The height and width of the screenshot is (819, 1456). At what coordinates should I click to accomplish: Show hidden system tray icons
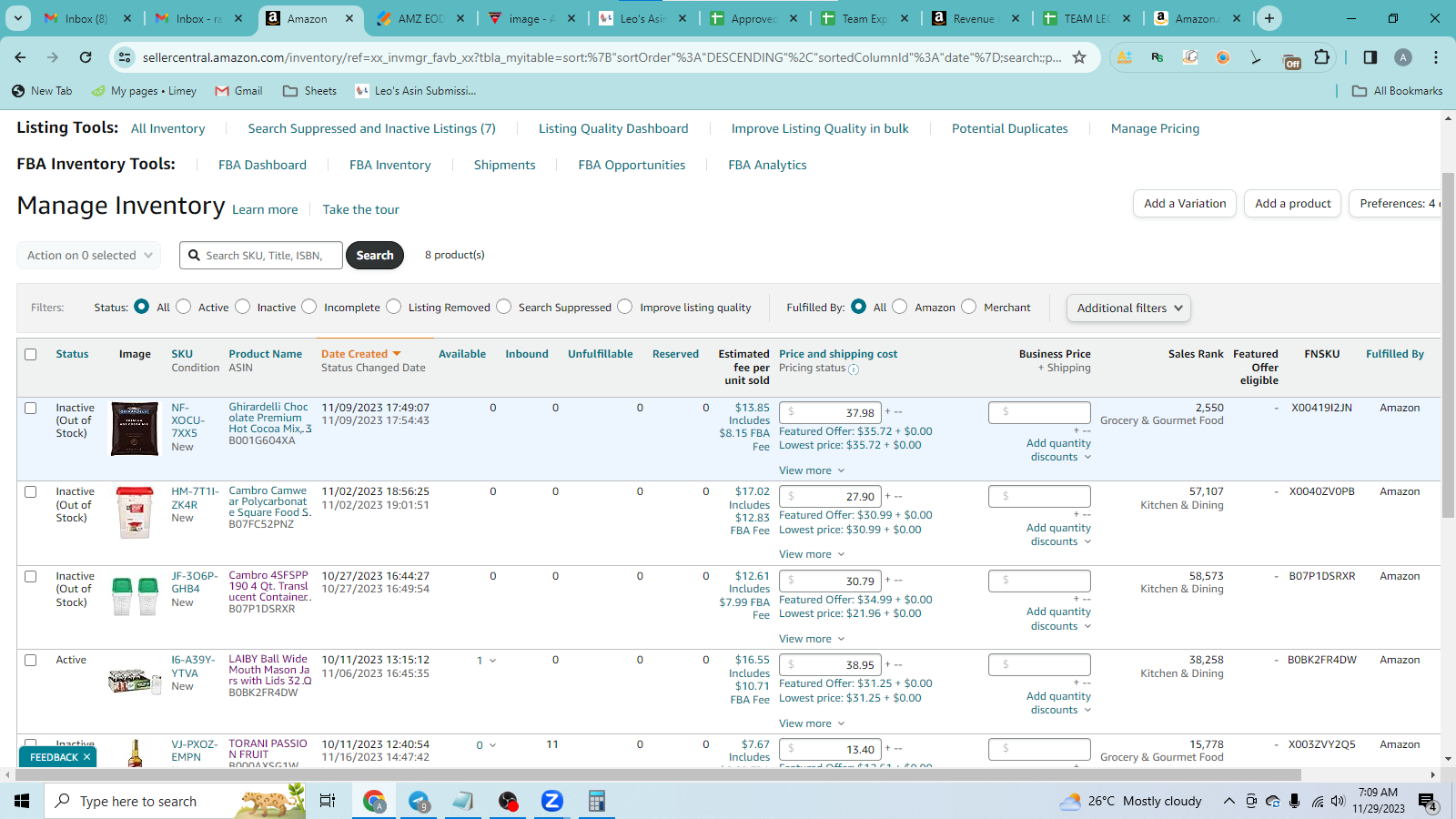[1228, 801]
